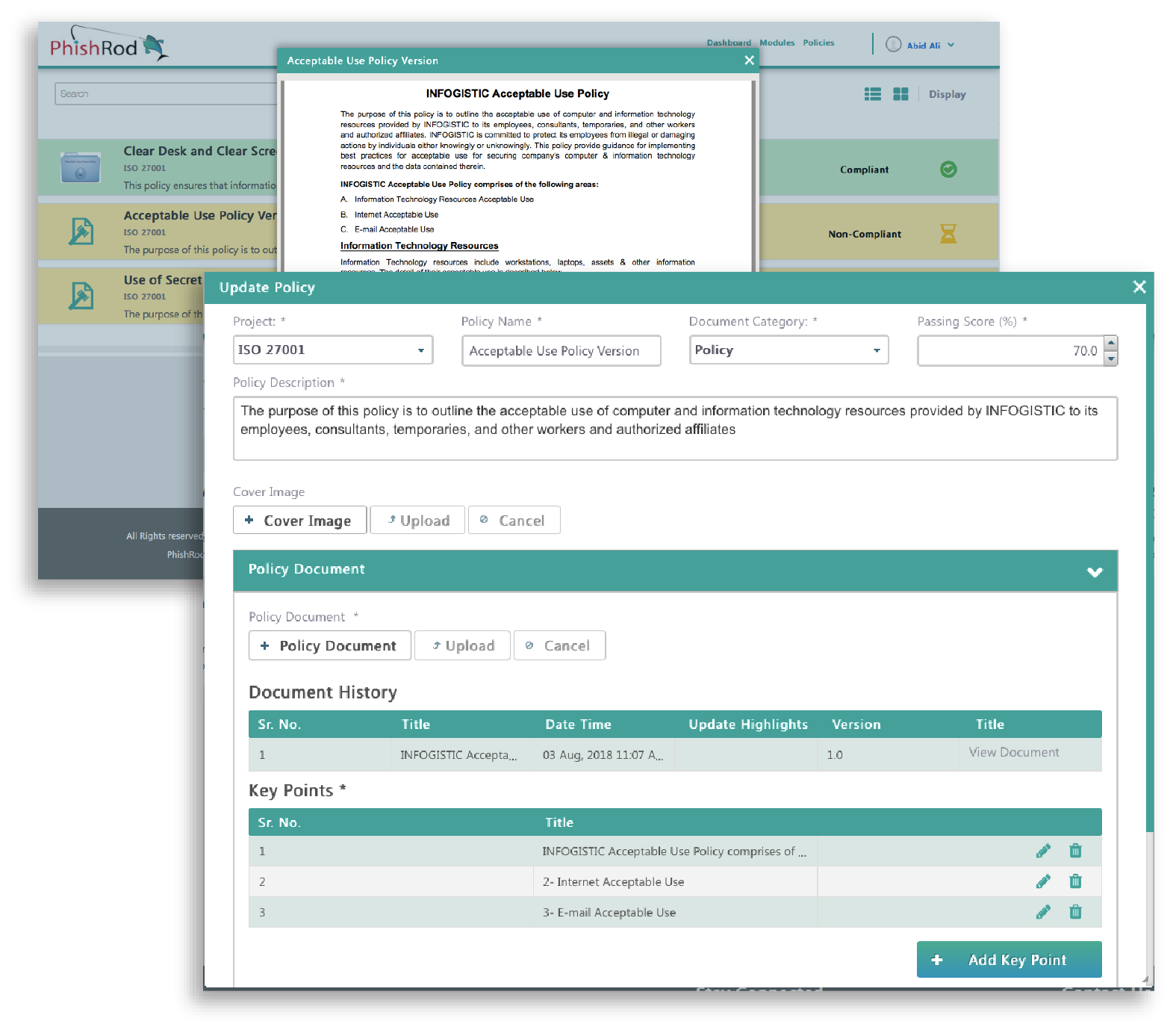Click the Acceptable Use Policy document icon in list
Image resolution: width=1176 pixels, height=1030 pixels.
pyautogui.click(x=81, y=232)
